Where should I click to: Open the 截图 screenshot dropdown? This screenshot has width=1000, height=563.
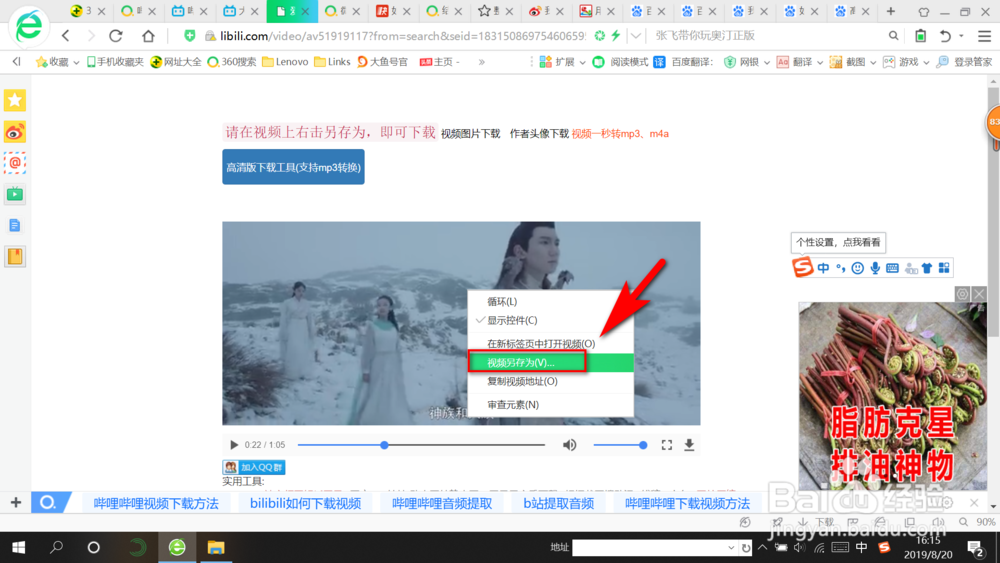click(x=853, y=62)
